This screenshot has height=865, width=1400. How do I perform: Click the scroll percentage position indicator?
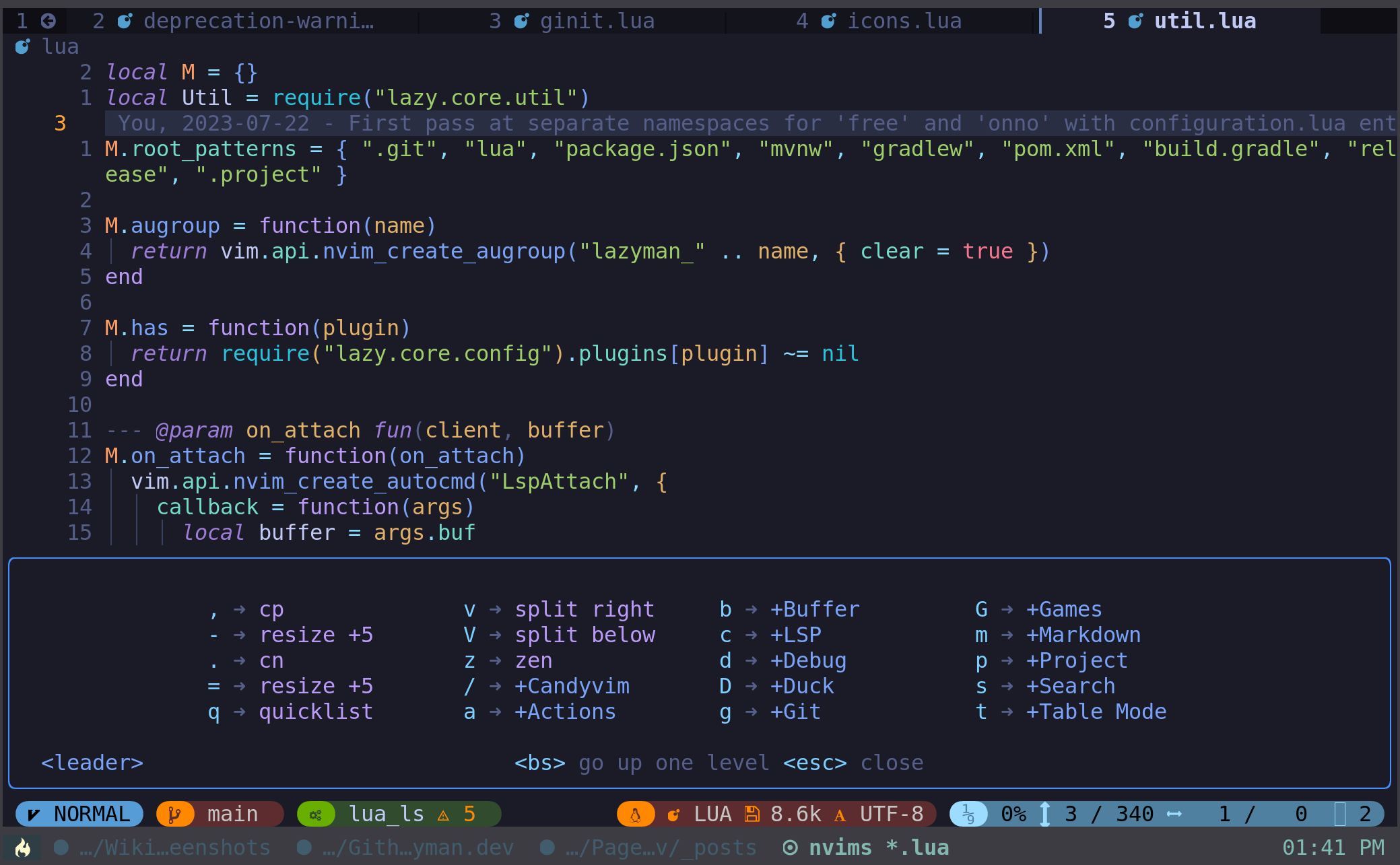(x=1012, y=815)
